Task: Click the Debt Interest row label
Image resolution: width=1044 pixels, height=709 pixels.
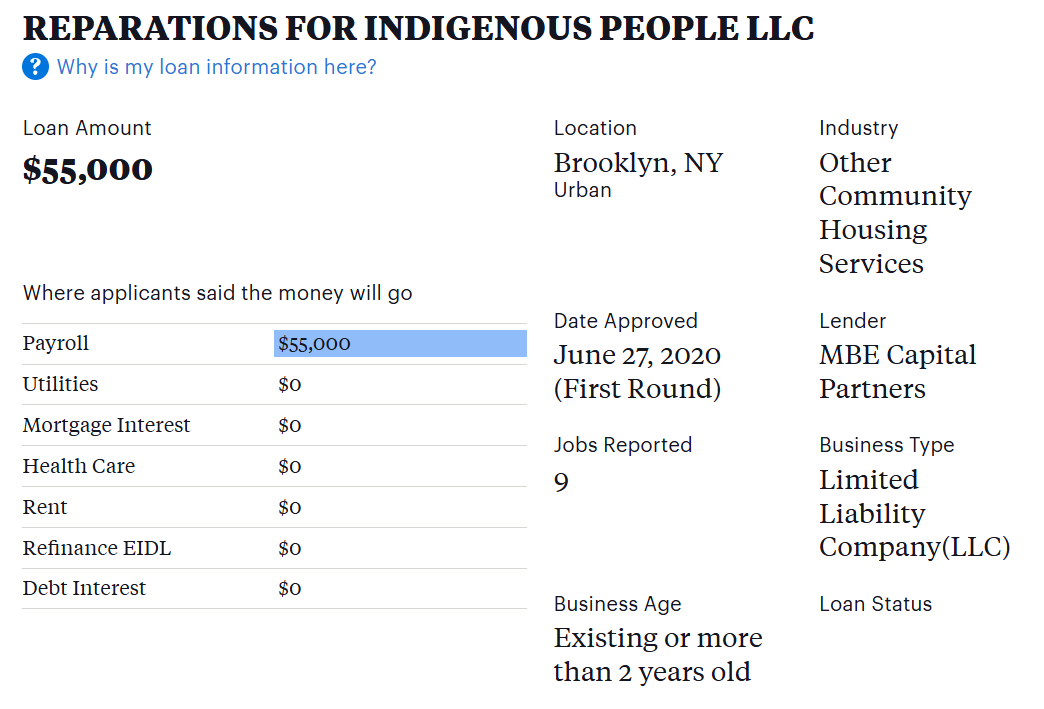Action: [x=84, y=589]
